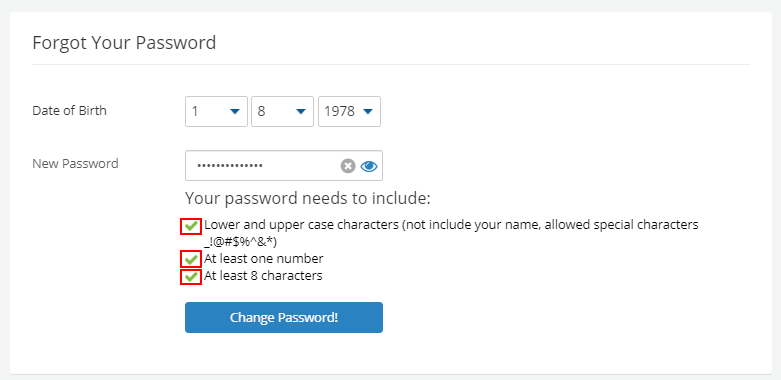Image resolution: width=781 pixels, height=380 pixels.
Task: Click the 'At least one number' requirement text
Action: (x=263, y=259)
